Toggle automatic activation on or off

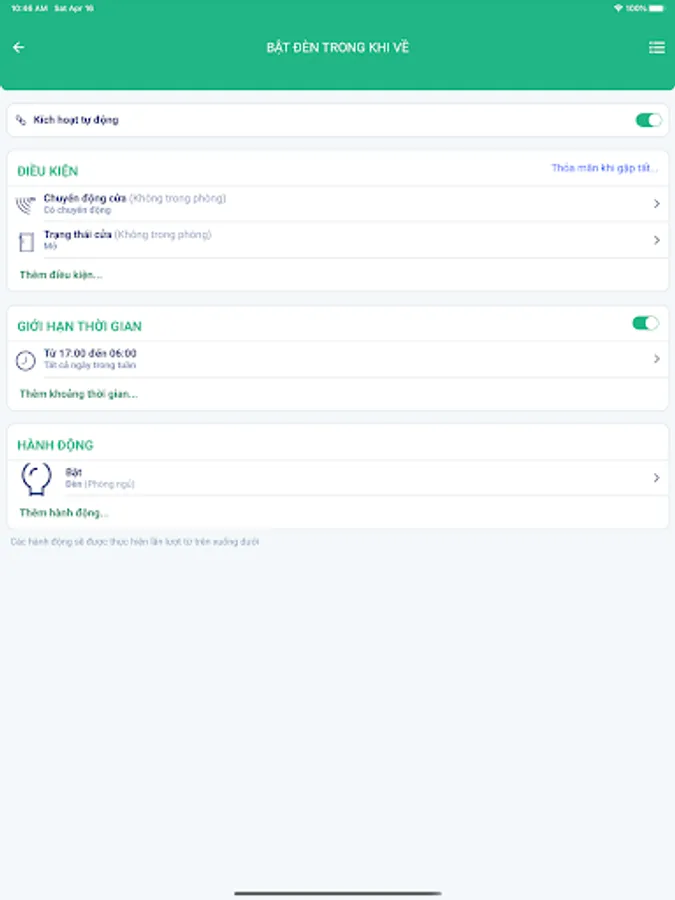(x=648, y=119)
